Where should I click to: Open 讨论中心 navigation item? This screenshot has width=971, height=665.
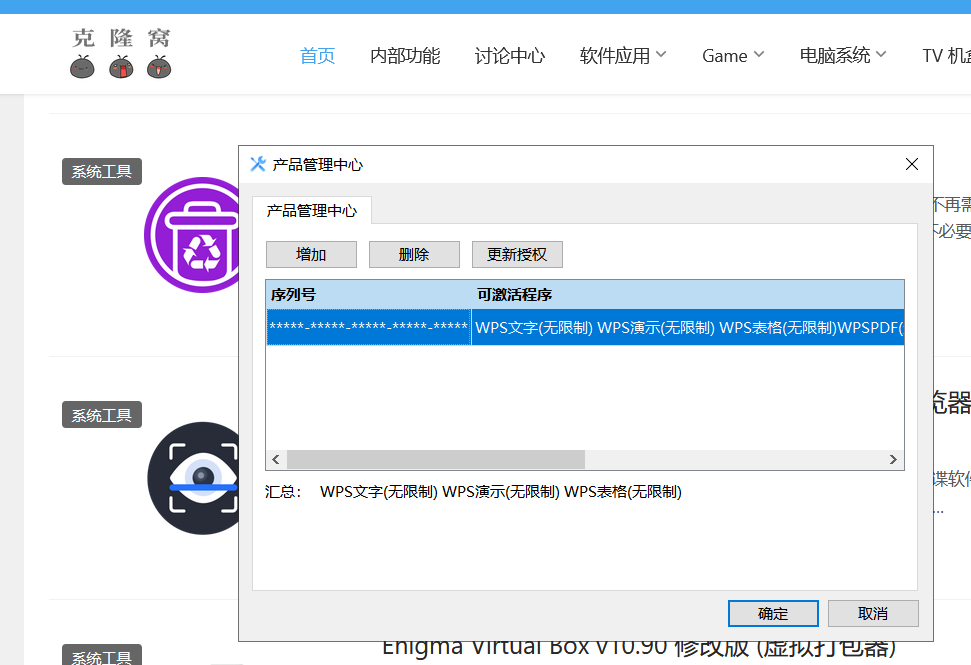510,56
